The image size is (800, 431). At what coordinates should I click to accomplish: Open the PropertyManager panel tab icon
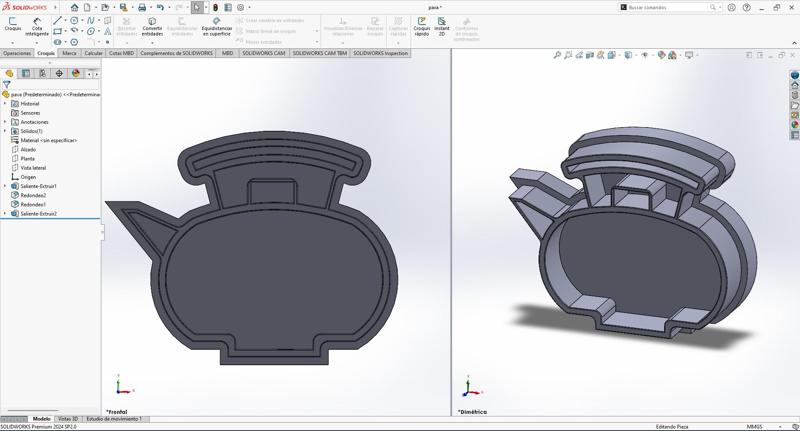point(26,73)
